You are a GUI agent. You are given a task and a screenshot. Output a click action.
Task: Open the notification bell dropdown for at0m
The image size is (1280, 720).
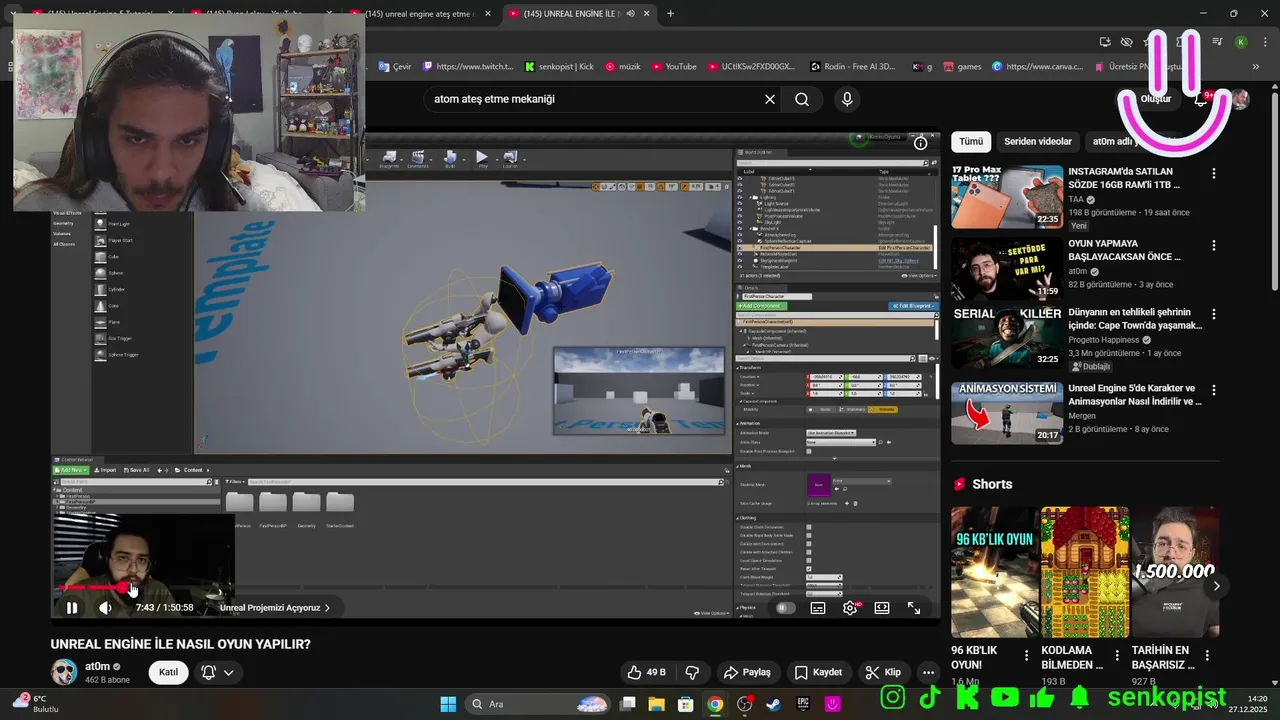(218, 672)
